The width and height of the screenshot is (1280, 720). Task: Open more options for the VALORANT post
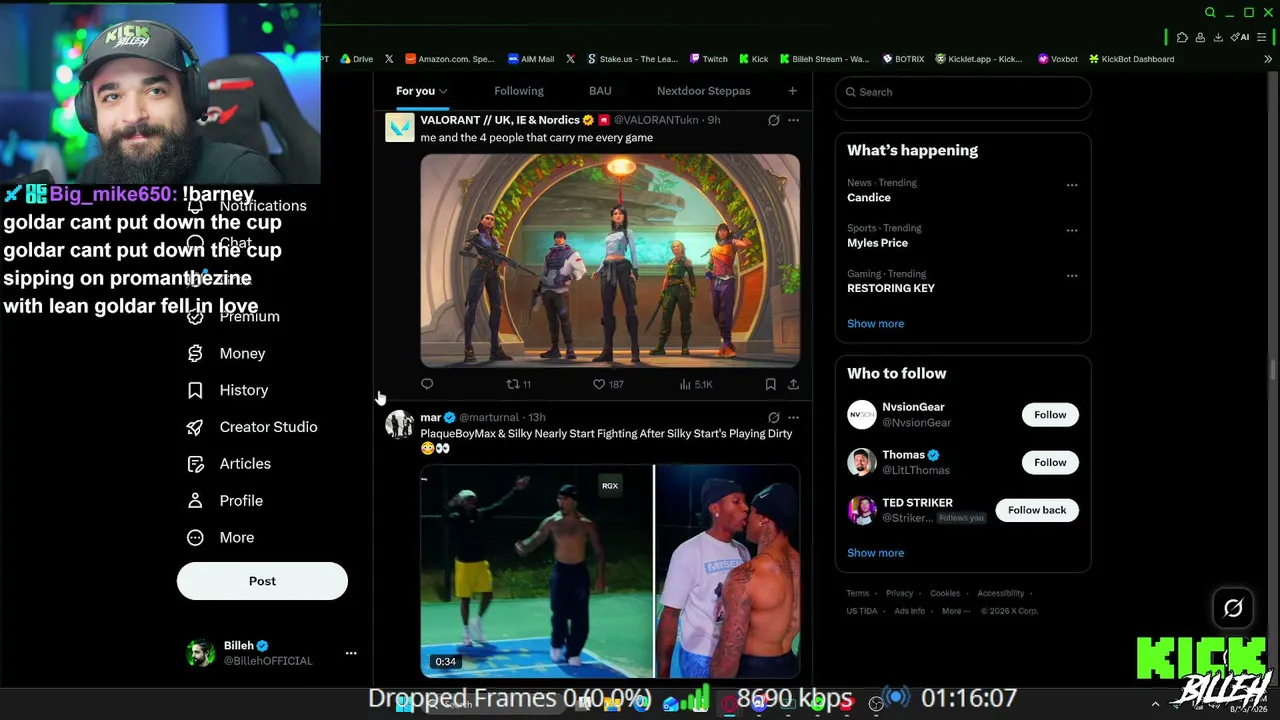[x=793, y=120]
